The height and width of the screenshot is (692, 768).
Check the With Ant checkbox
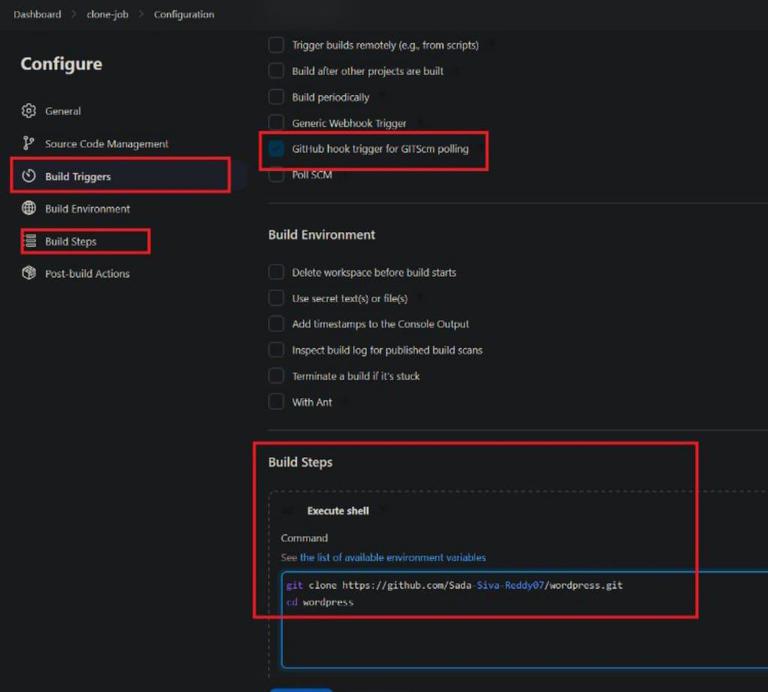[x=276, y=402]
